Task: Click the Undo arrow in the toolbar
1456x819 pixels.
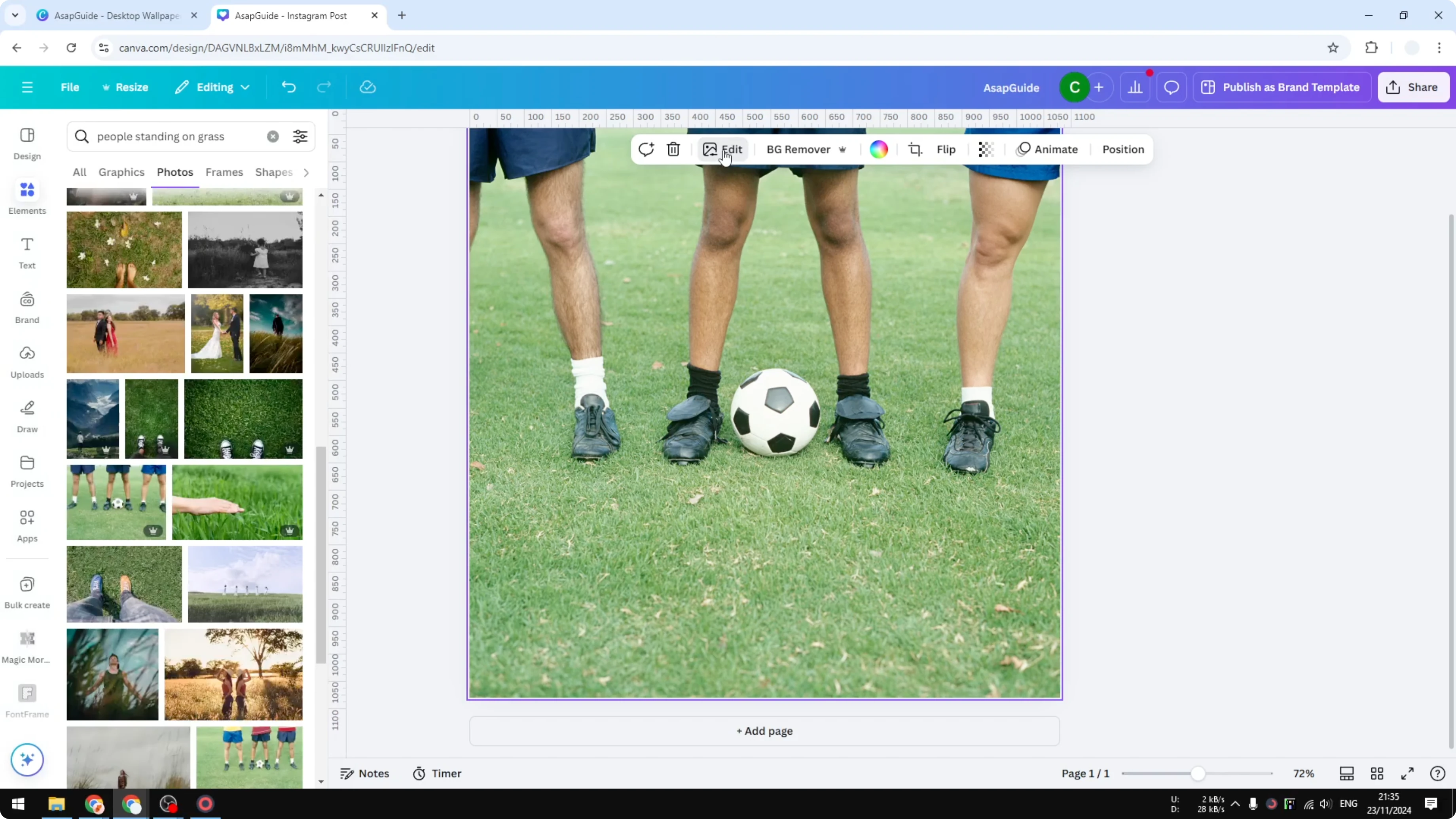Action: [x=288, y=87]
